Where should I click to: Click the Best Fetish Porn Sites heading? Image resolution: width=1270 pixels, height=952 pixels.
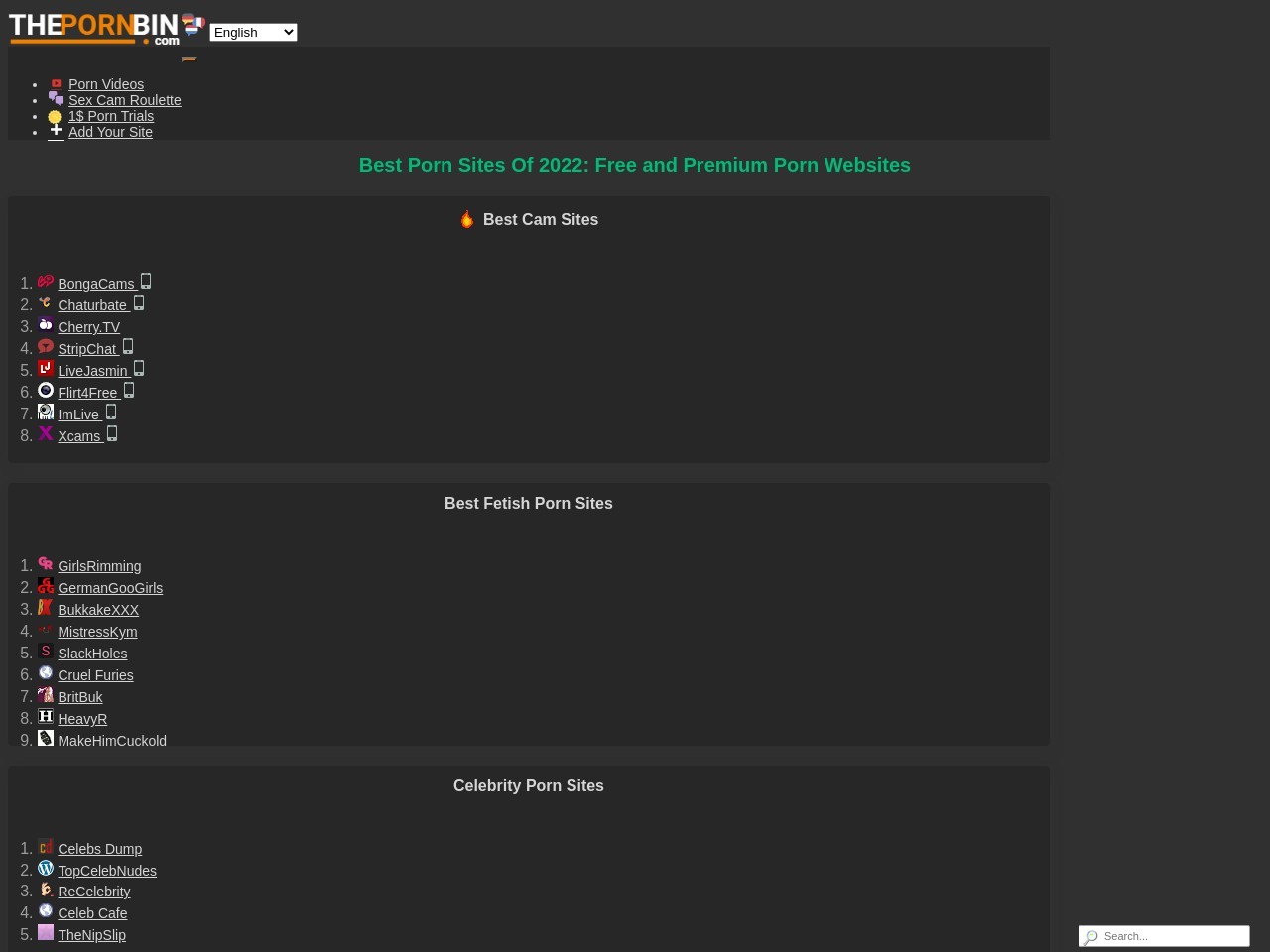pos(529,503)
